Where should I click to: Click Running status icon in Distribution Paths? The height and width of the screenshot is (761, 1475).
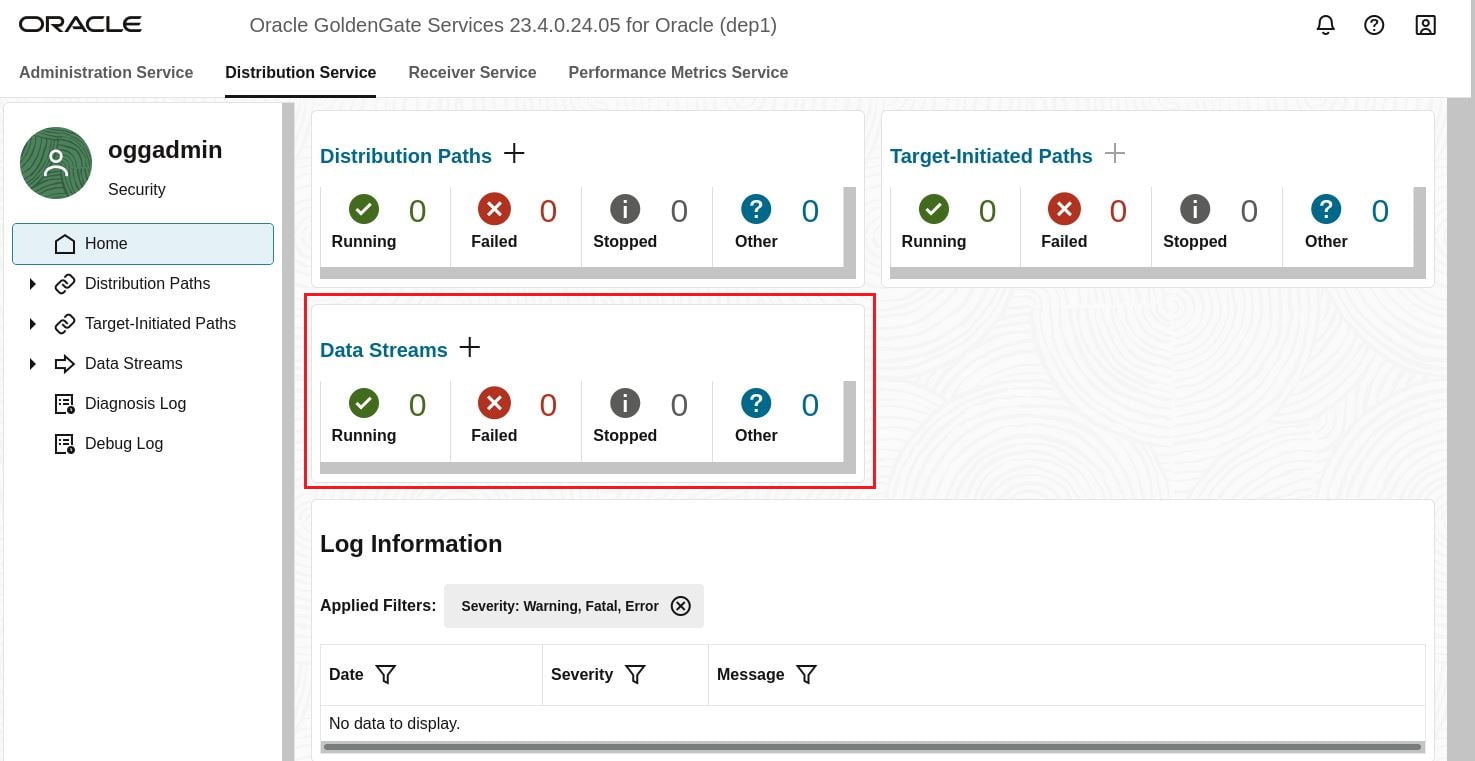tap(364, 209)
